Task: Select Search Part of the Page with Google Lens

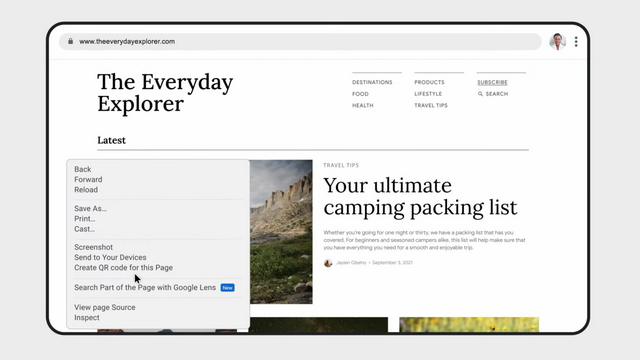Action: [x=145, y=288]
